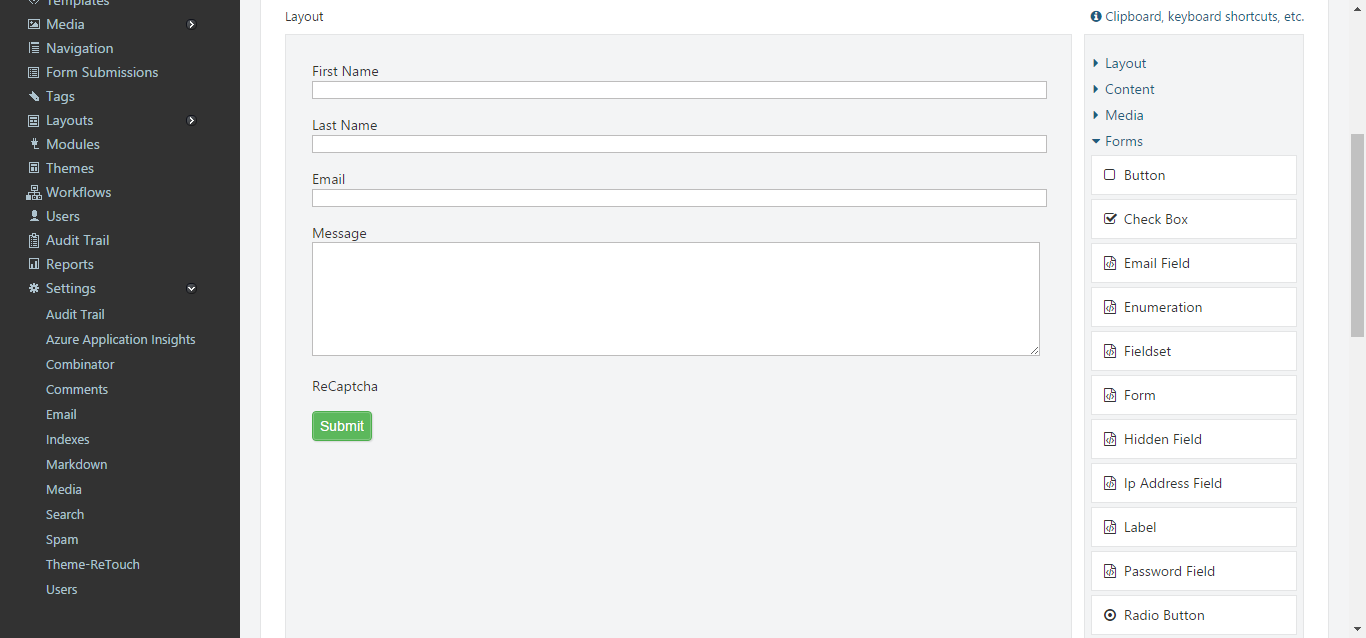Open Azure Application Insights settings

click(x=121, y=339)
